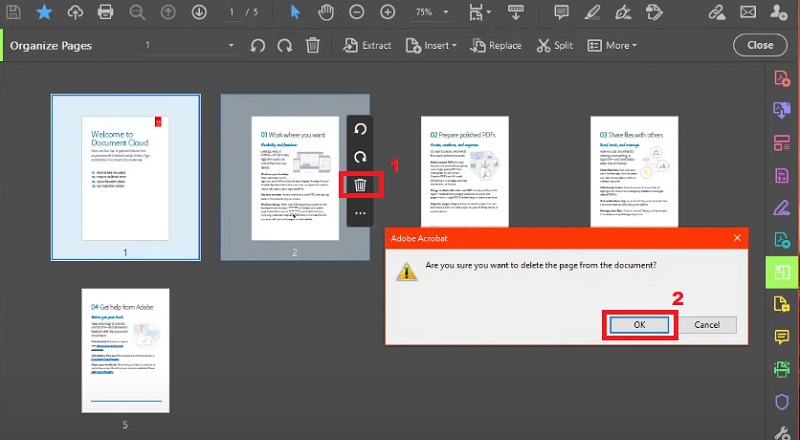
Task: Click the Extract pages button
Action: click(367, 45)
